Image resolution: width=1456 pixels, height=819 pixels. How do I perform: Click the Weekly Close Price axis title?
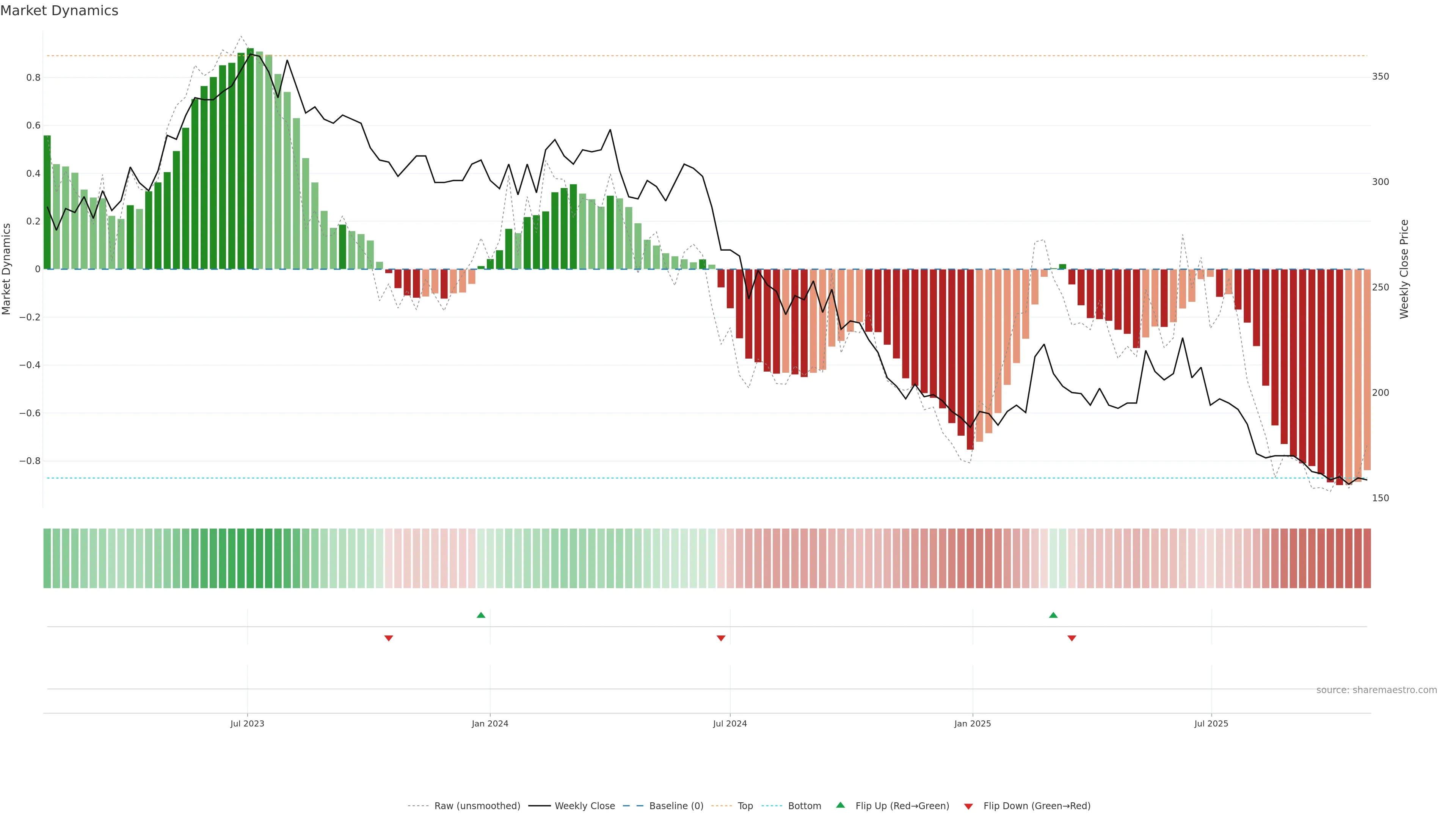1404,269
